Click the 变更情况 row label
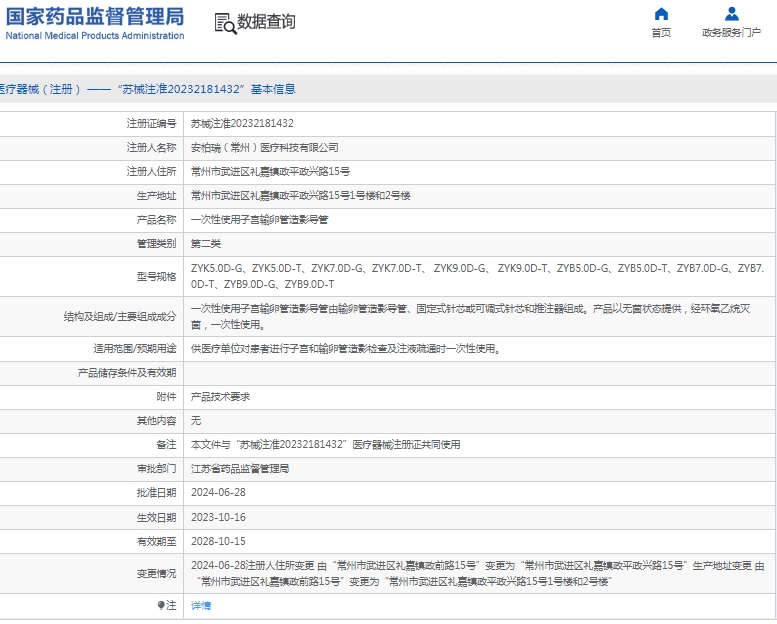777x624 pixels. coord(156,573)
